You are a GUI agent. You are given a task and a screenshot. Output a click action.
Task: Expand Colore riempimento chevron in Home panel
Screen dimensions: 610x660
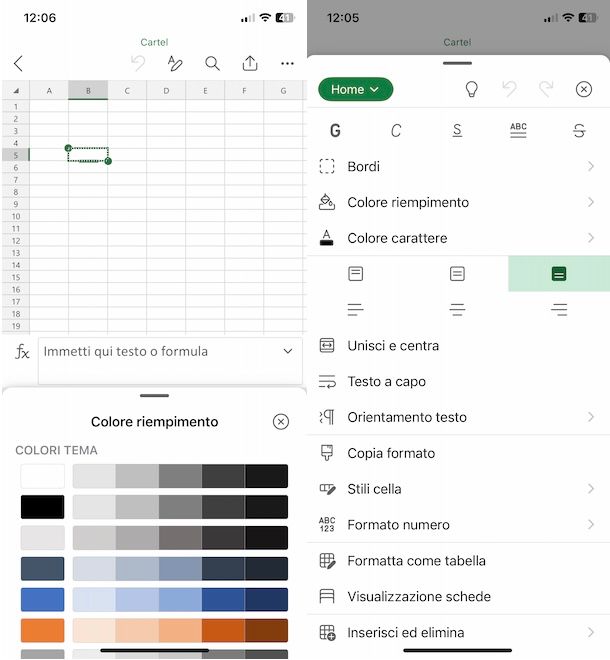pos(591,202)
